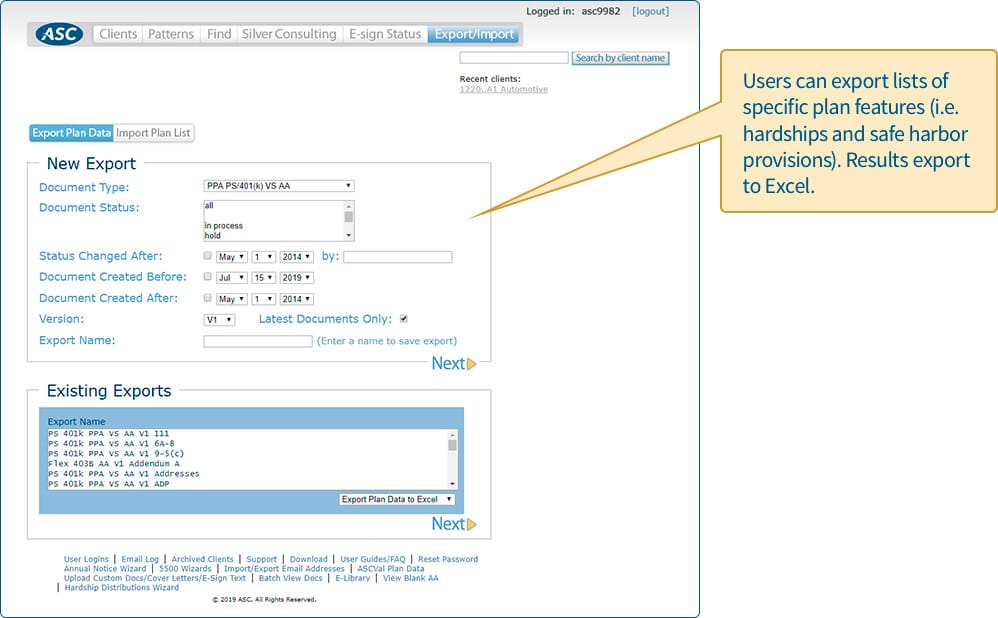The image size is (998, 618).
Task: Select 'in process' in Document Status list
Action: point(224,226)
